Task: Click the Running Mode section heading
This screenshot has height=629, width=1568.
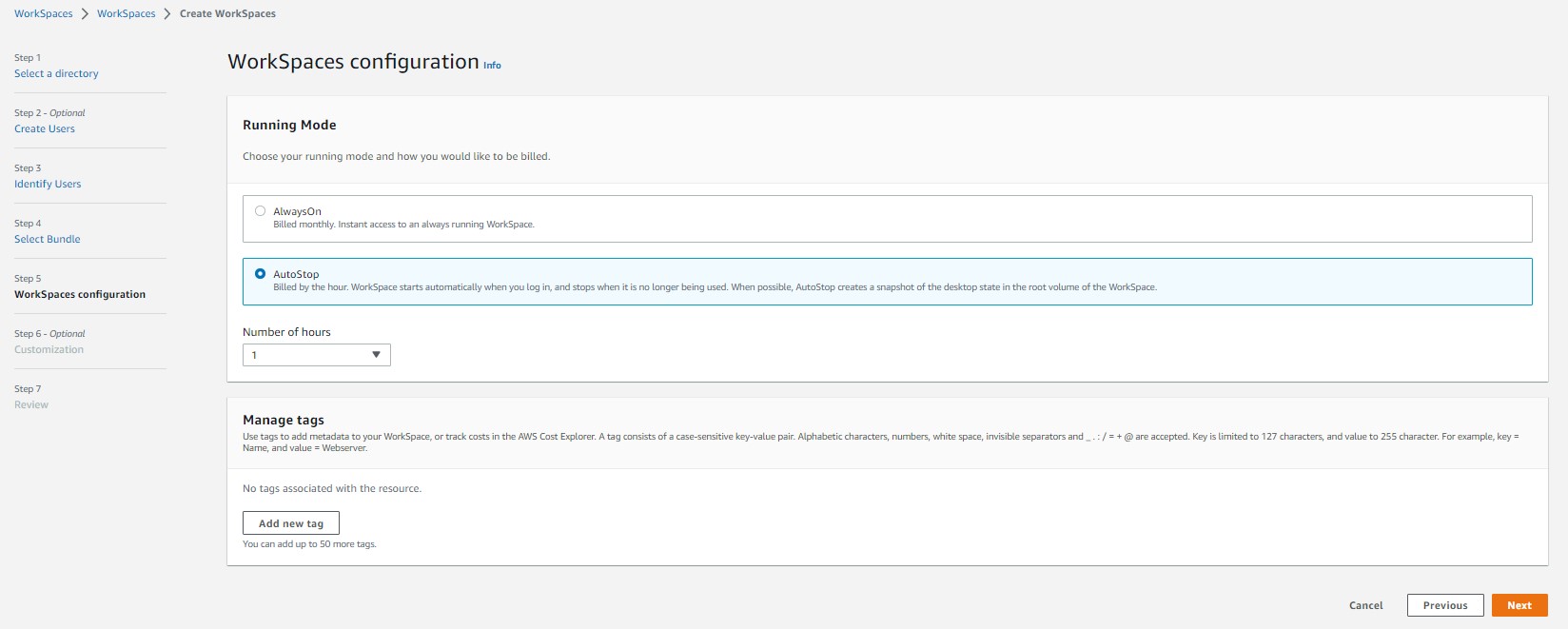Action: click(289, 125)
